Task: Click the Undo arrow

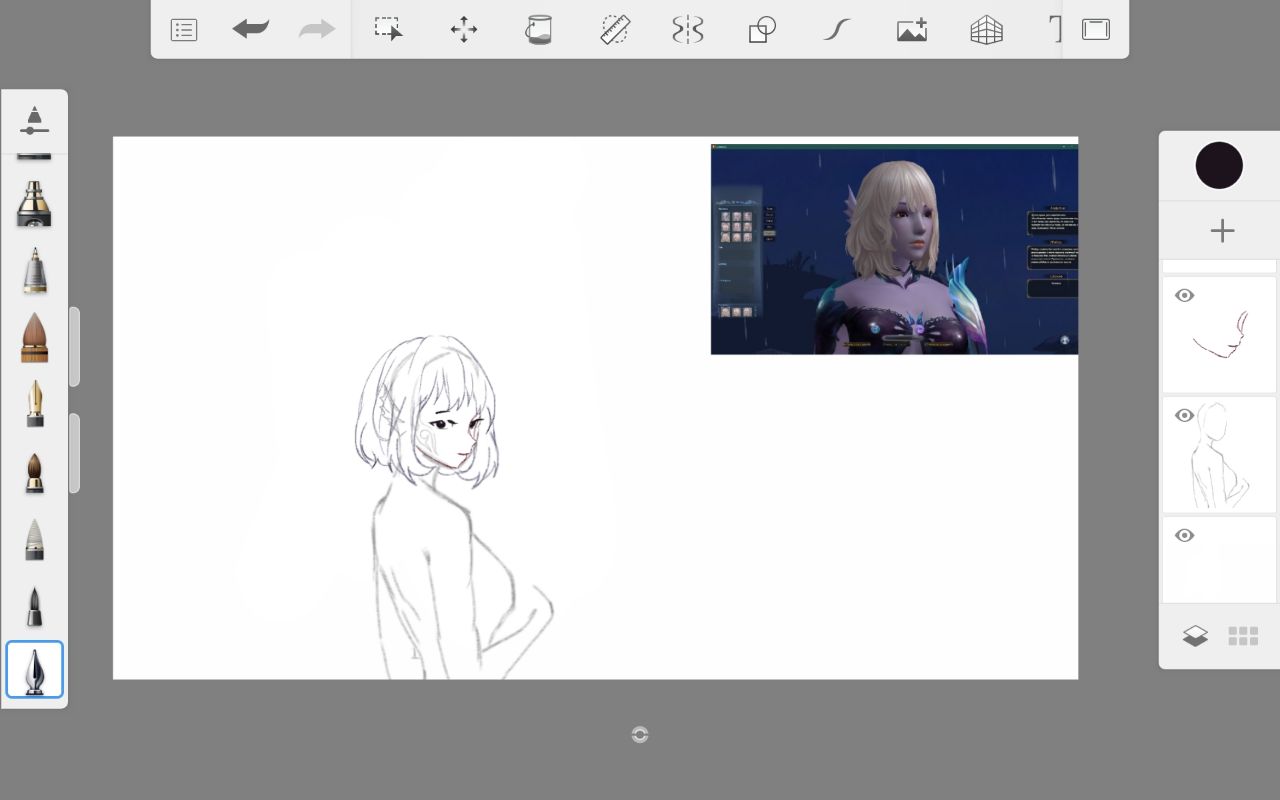Action: 250,29
